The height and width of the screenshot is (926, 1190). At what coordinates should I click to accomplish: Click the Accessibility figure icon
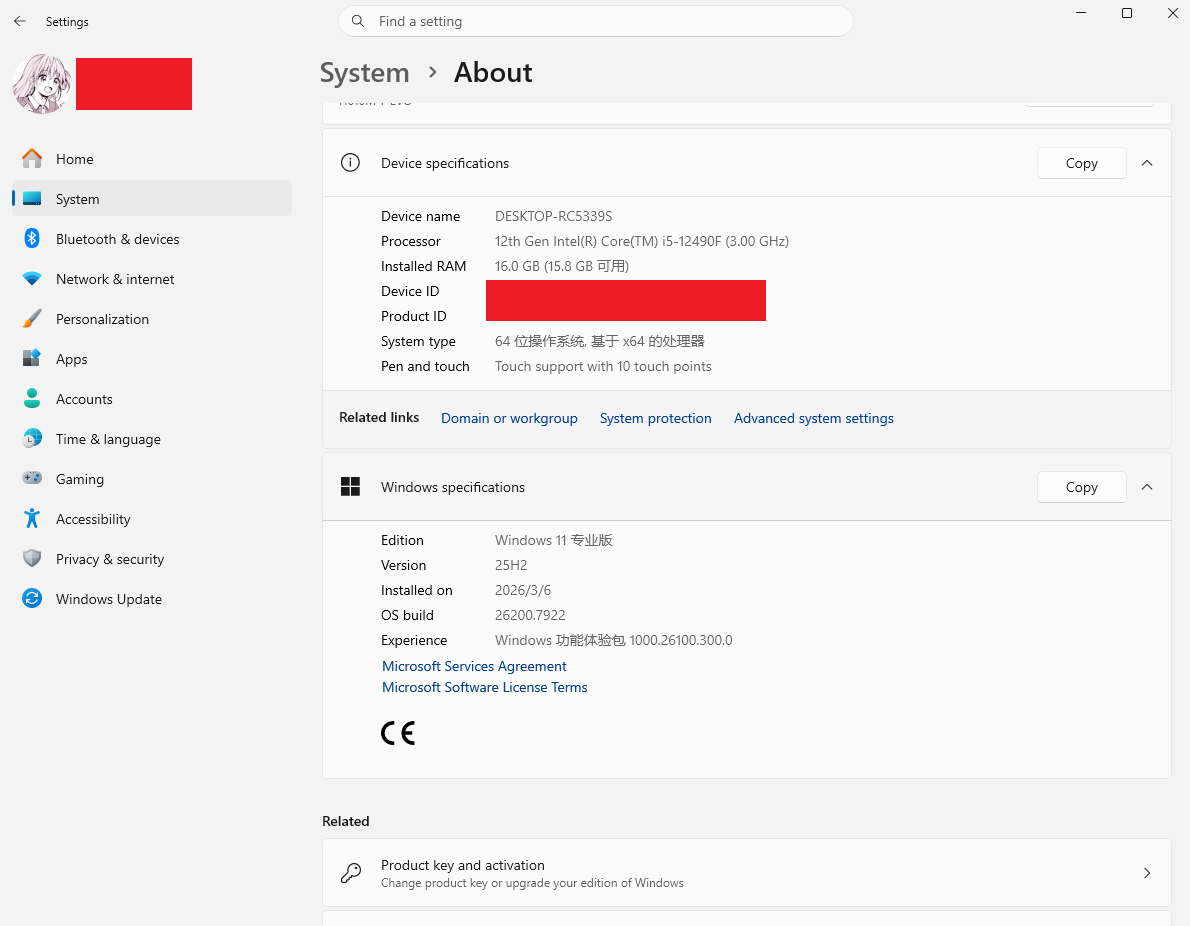pos(32,518)
